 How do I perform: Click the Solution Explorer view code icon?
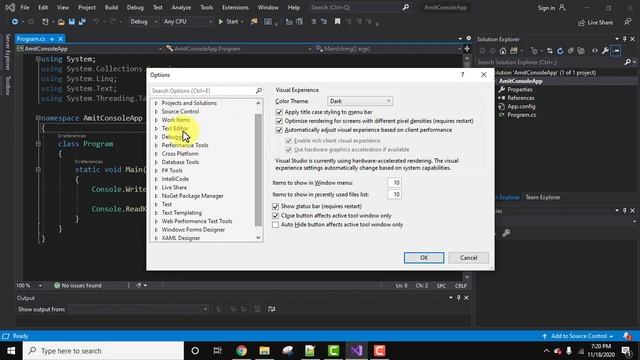tap(595, 51)
